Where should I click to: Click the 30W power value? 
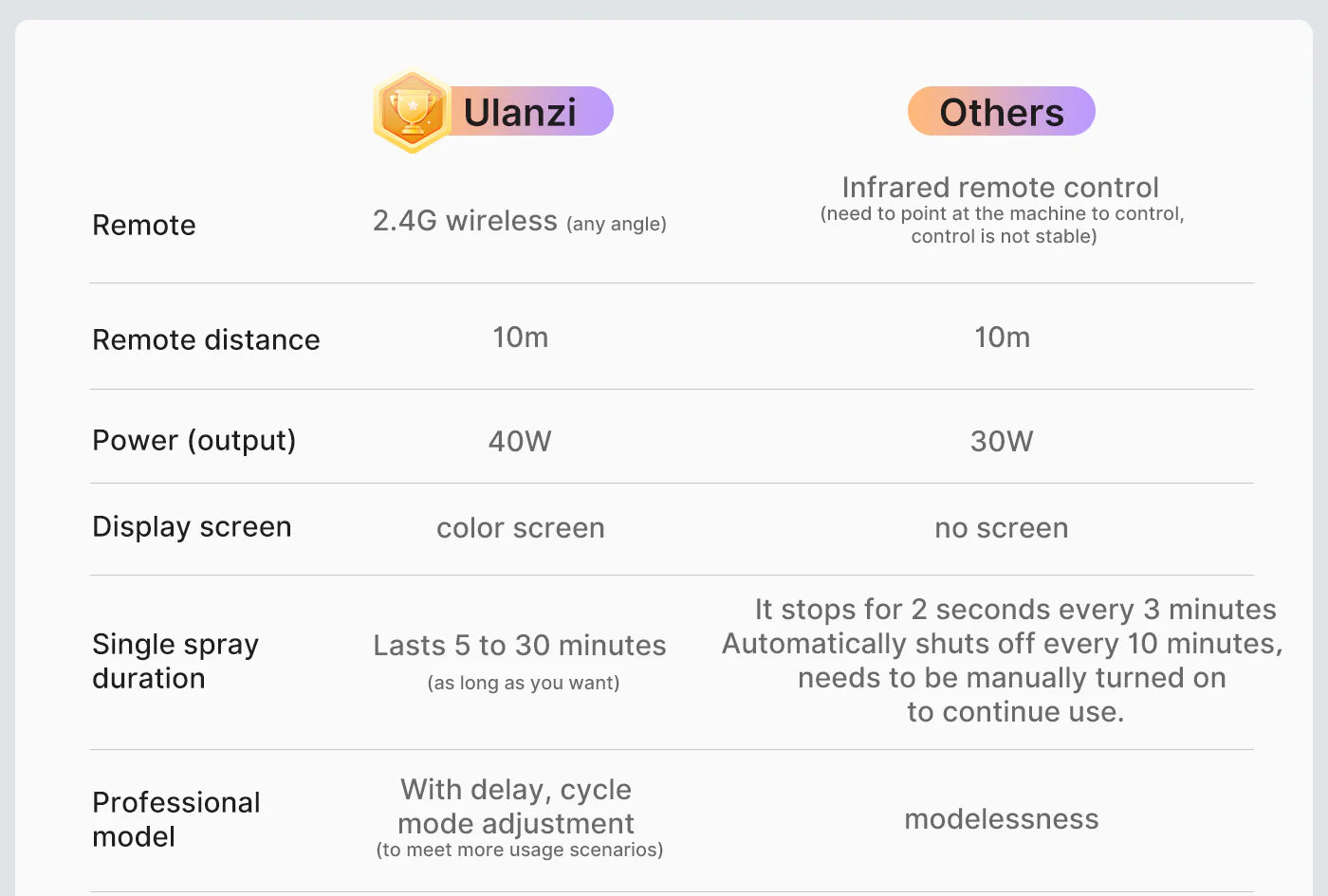(1002, 441)
